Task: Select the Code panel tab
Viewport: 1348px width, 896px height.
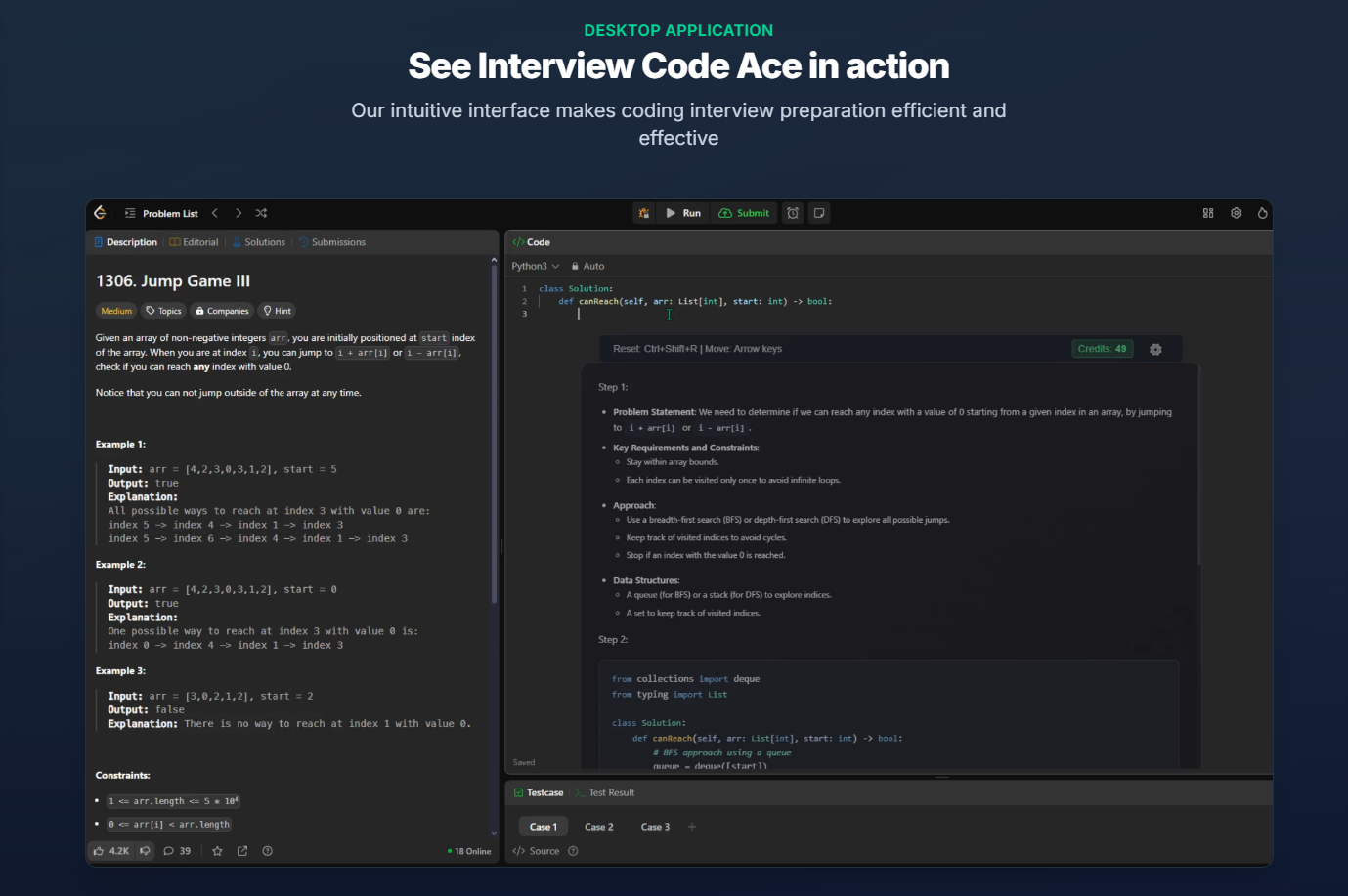Action: 532,242
